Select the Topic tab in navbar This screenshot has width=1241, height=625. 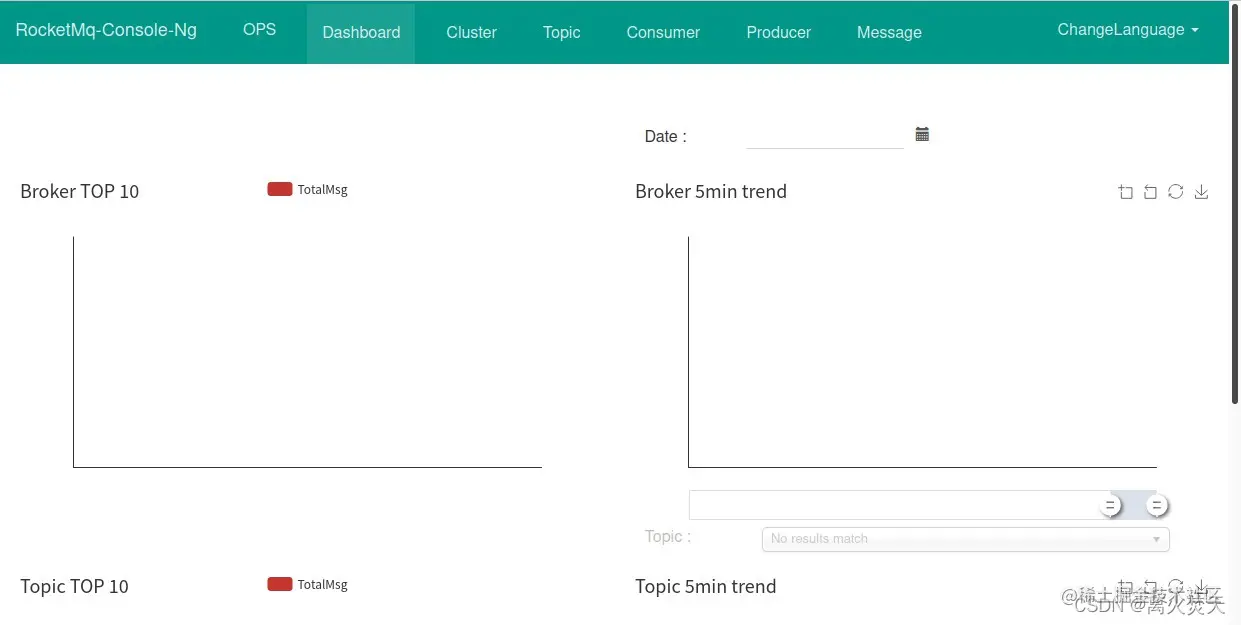coord(561,33)
